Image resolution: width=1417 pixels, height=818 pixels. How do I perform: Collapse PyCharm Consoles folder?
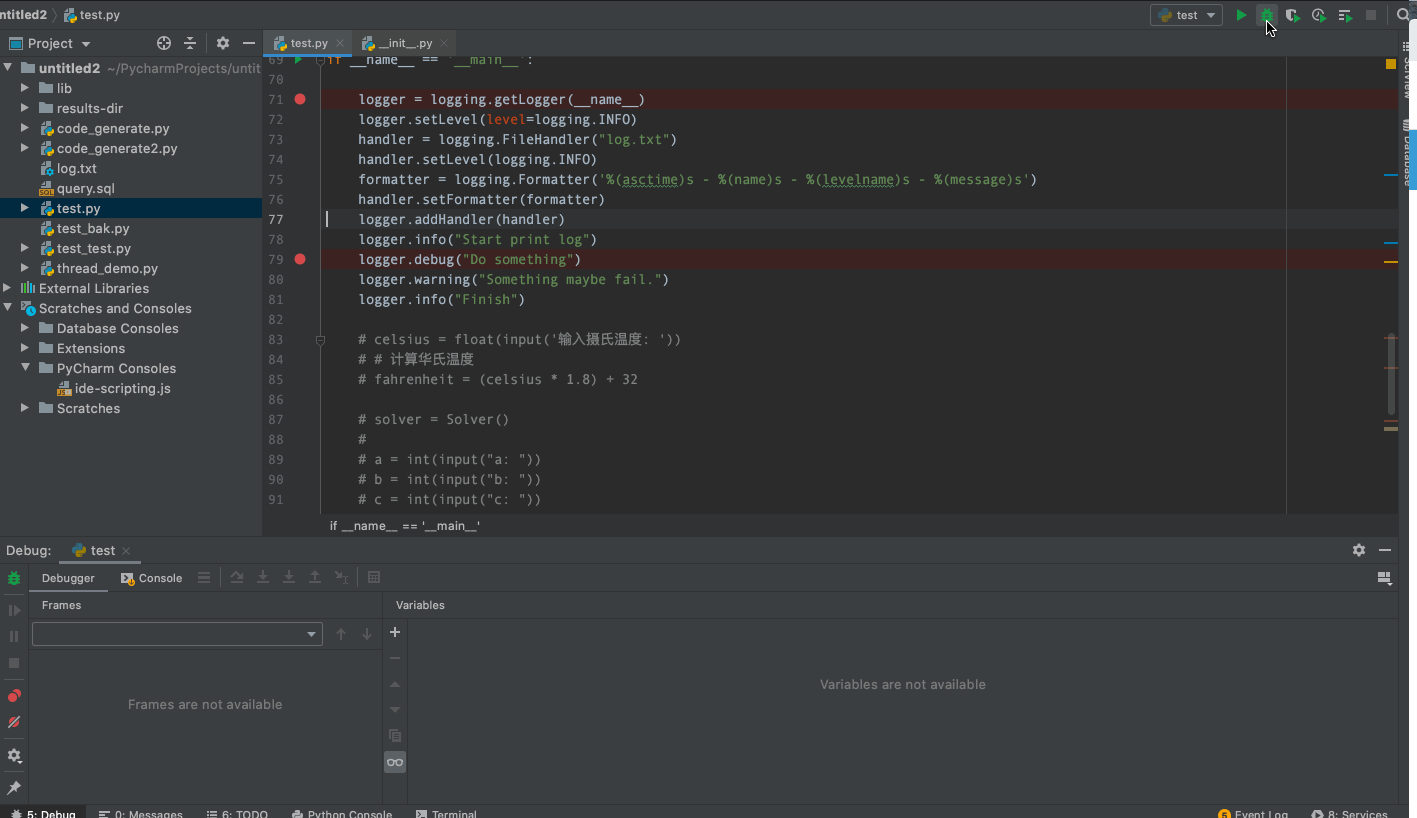[x=26, y=368]
